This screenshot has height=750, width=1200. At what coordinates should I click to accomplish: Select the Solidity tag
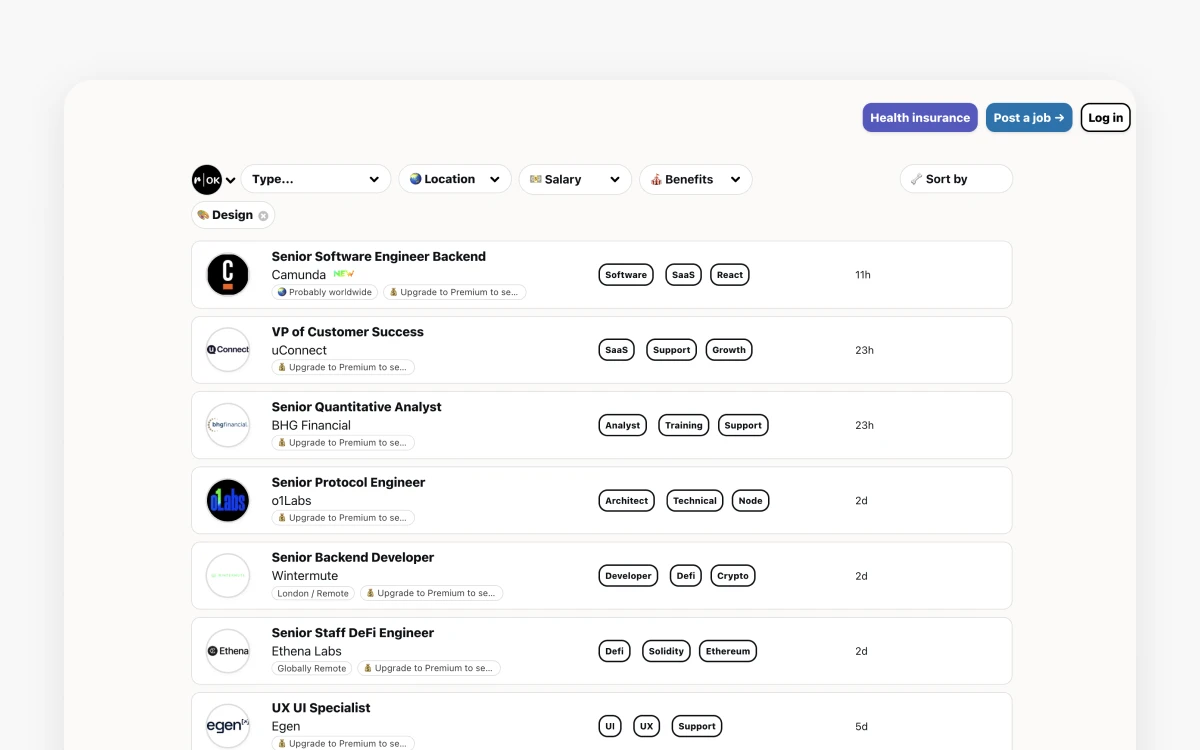[x=666, y=651]
